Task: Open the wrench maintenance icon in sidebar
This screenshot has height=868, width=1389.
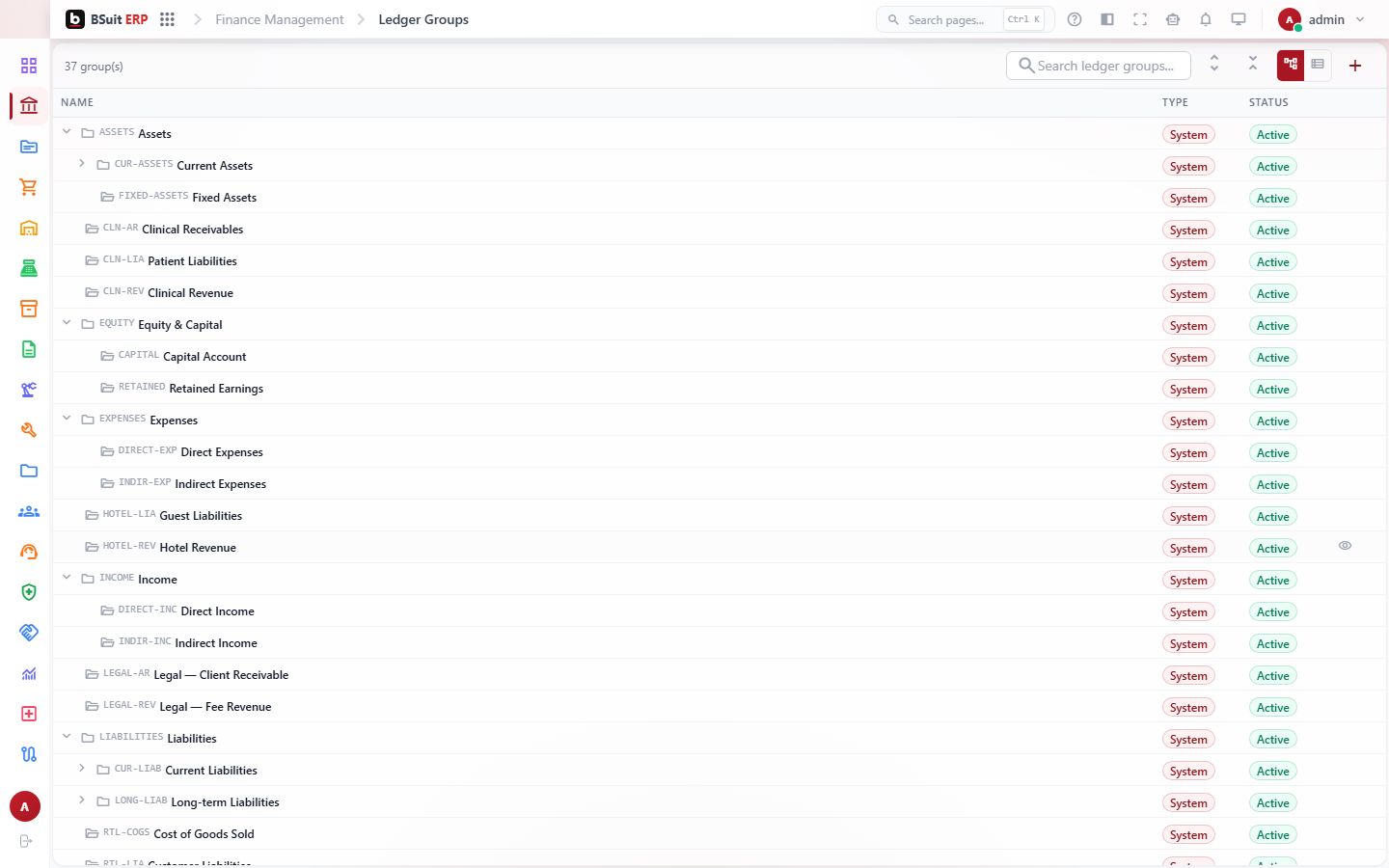Action: 29,430
